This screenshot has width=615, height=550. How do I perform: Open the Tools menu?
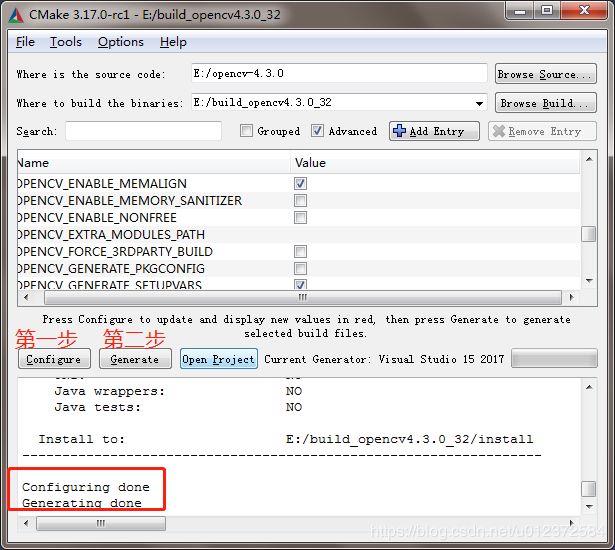click(x=66, y=42)
